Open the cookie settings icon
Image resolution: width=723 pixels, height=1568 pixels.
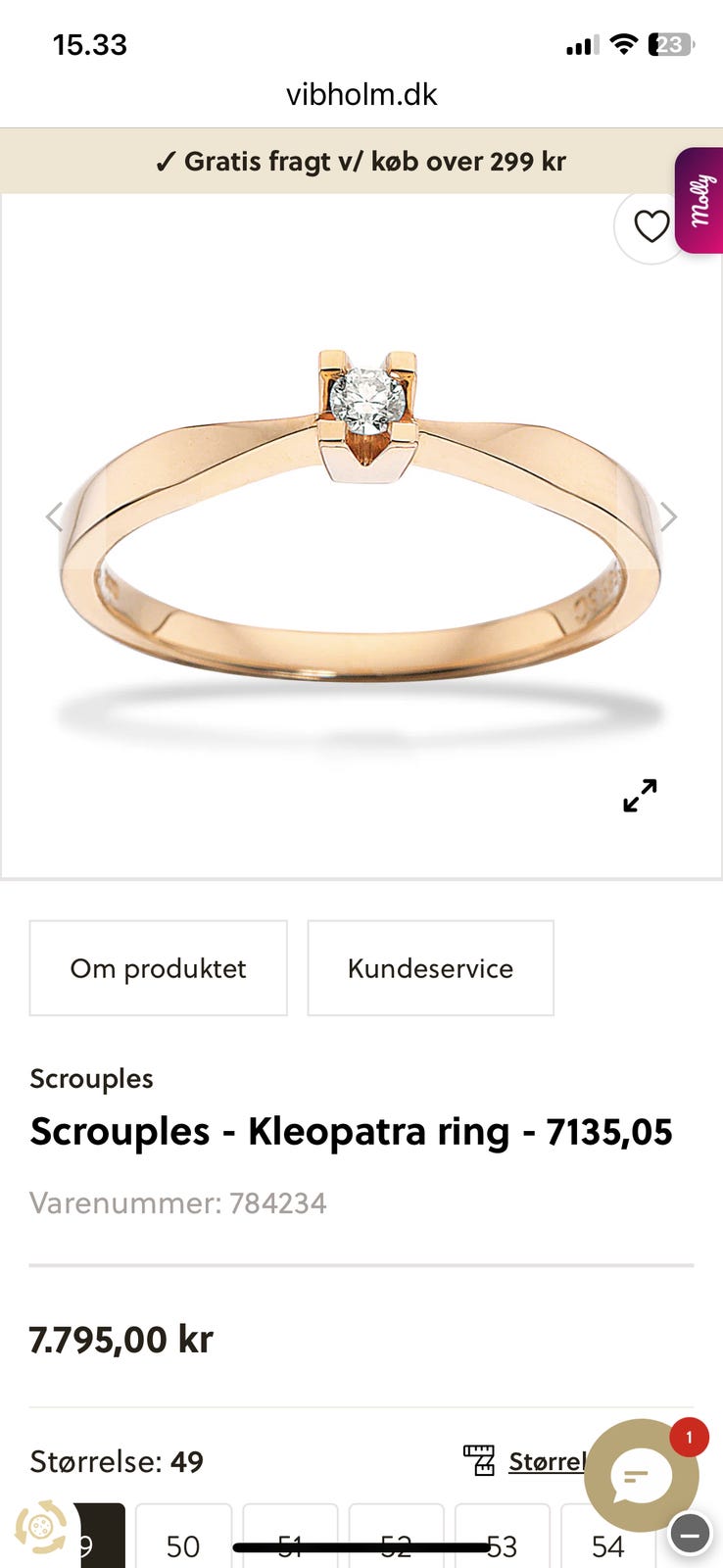coord(40,1527)
